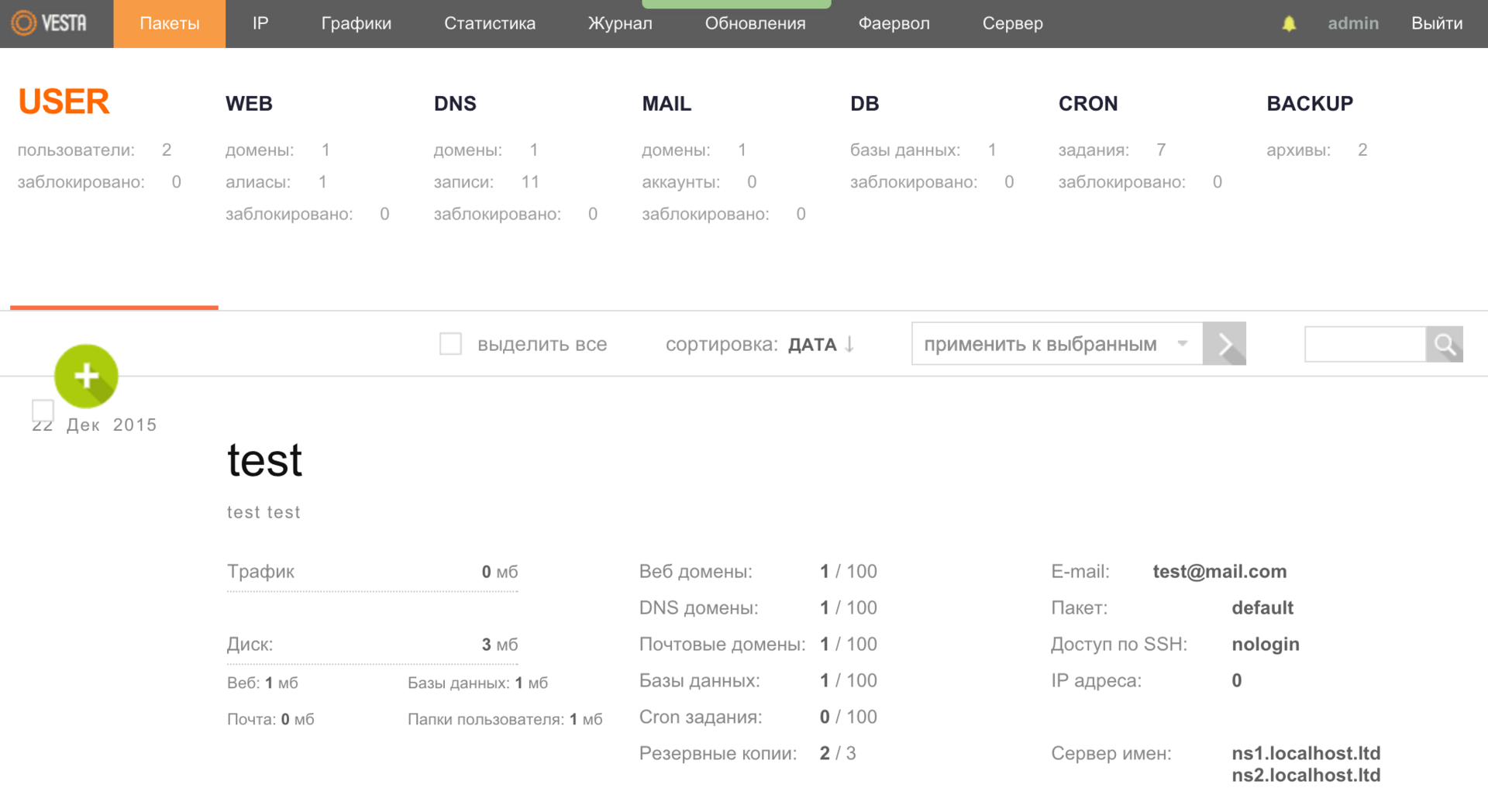This screenshot has width=1488, height=812.
Task: Click the Vesta logo icon
Action: (x=49, y=23)
